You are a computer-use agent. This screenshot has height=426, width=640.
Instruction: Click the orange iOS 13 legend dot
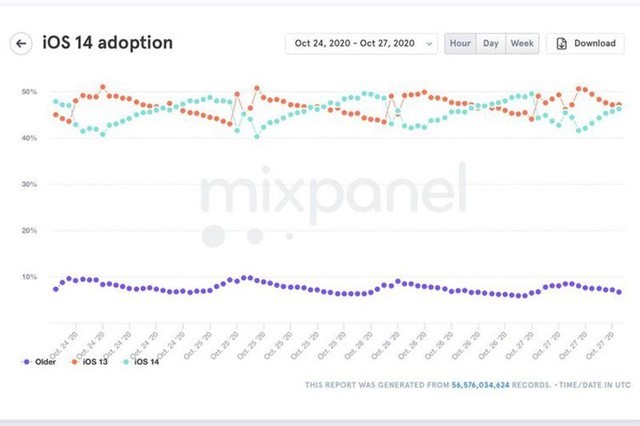[74, 362]
